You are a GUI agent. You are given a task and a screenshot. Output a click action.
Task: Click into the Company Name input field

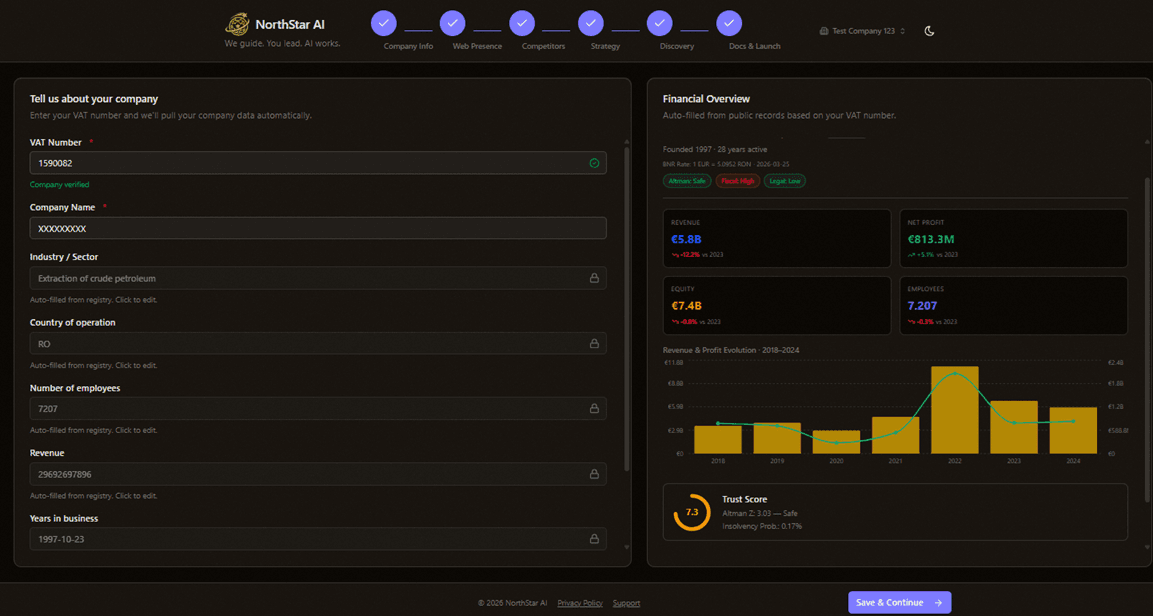[x=318, y=228]
